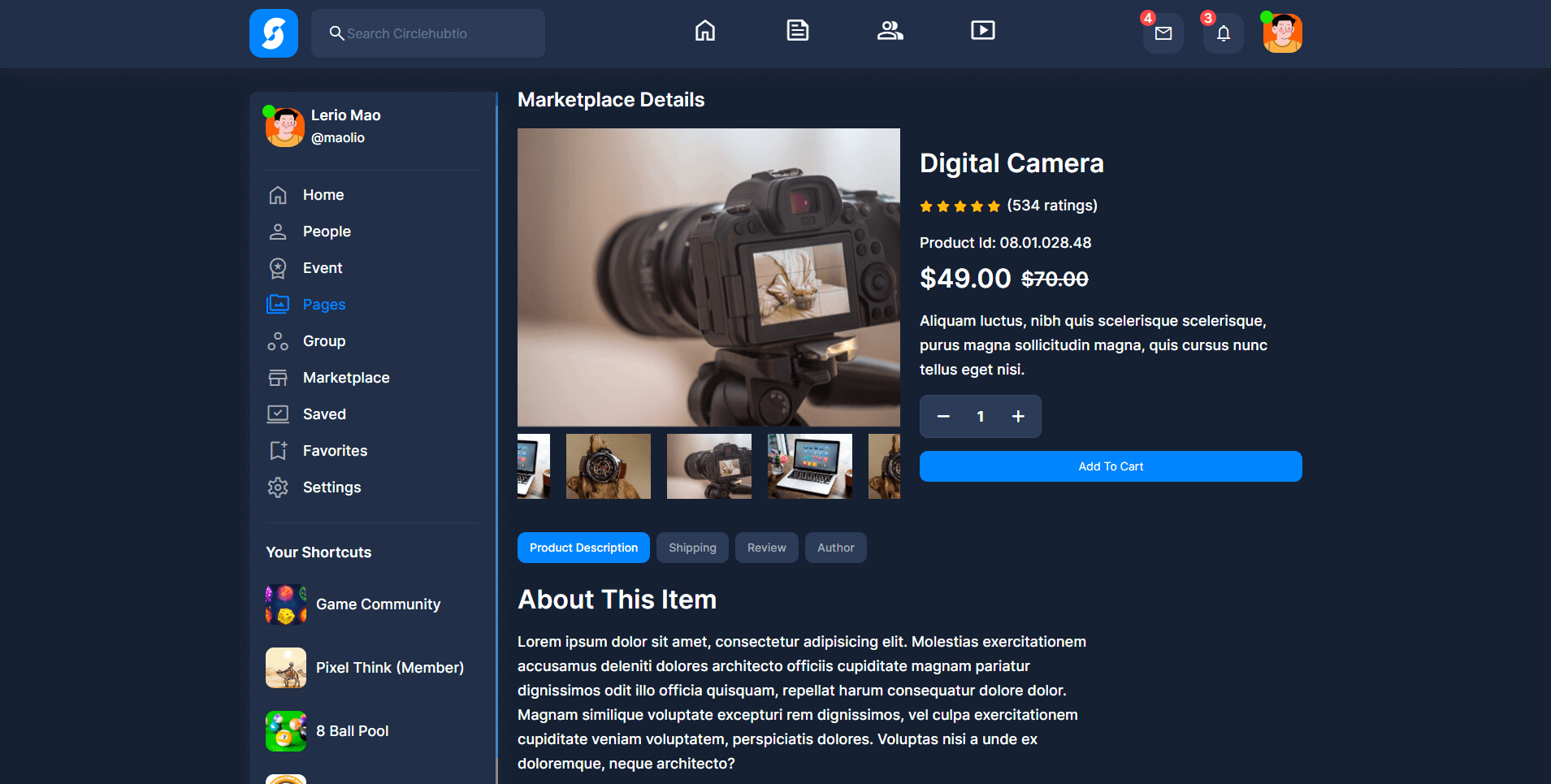Click the Circlehub logo icon
This screenshot has height=784, width=1551.
(274, 33)
